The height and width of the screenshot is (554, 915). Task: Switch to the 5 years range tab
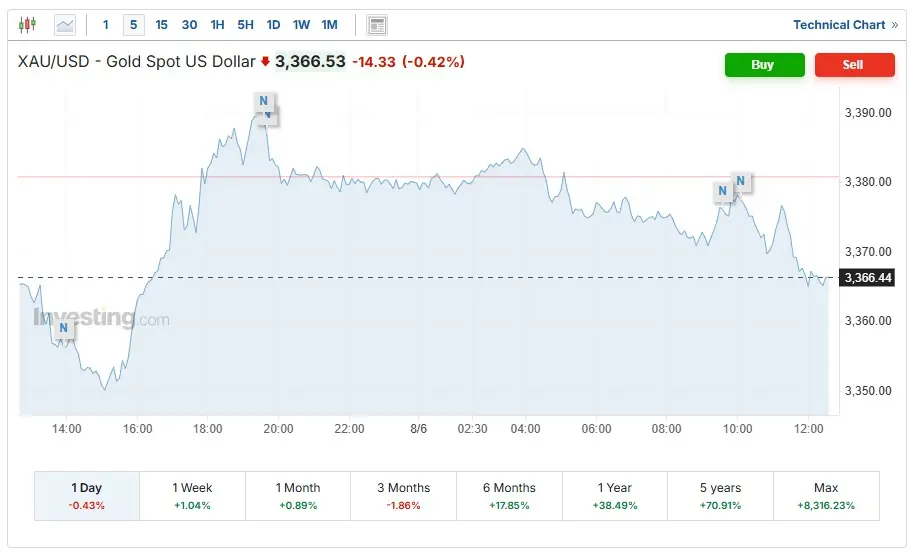coord(720,496)
